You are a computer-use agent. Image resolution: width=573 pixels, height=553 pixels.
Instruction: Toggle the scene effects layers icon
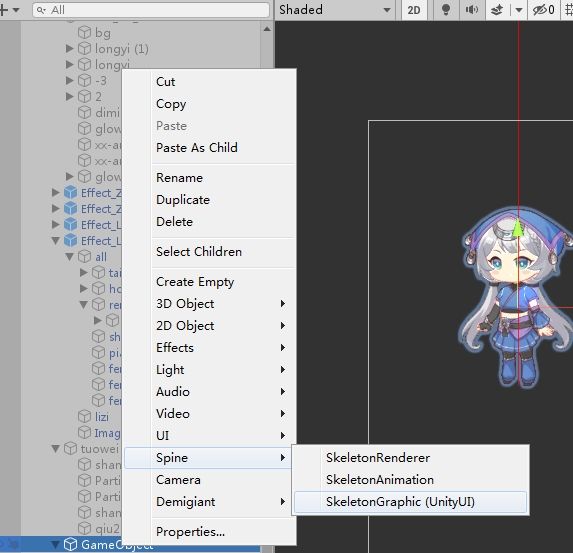click(x=496, y=10)
